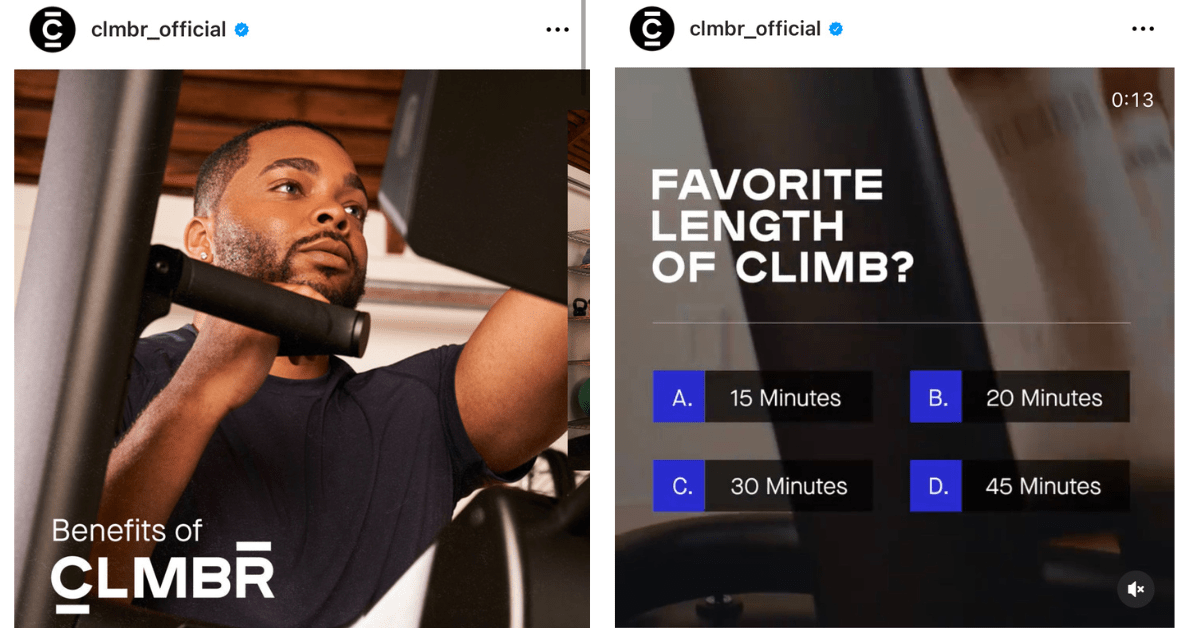Click the clmbr_official username on right post
This screenshot has width=1200, height=628.
tap(756, 30)
